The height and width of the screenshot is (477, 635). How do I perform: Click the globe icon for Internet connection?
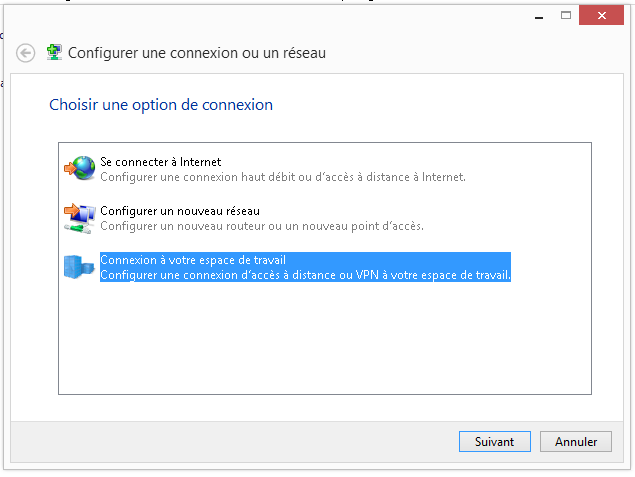coord(80,168)
